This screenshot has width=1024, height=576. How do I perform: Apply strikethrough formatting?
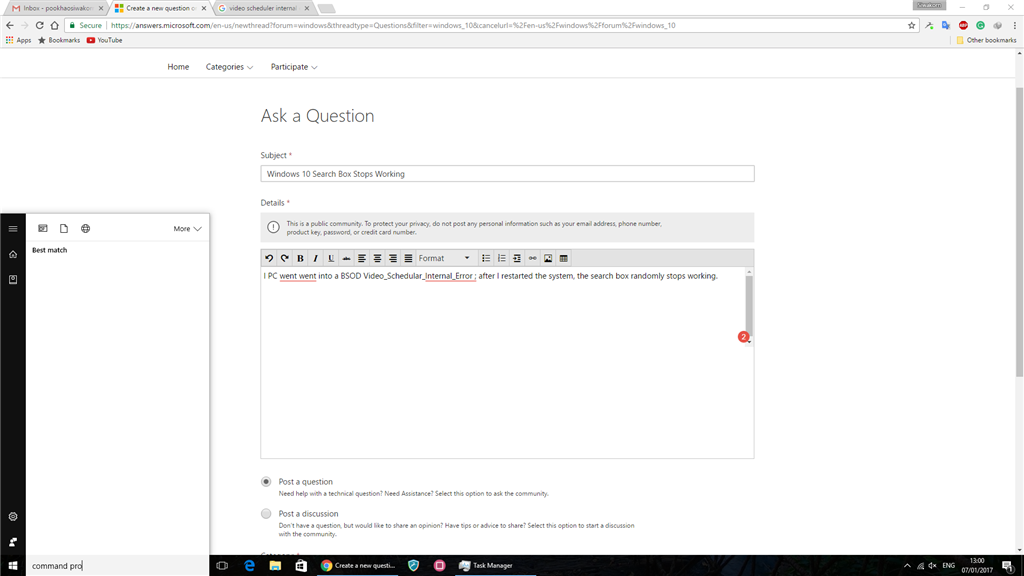(346, 259)
